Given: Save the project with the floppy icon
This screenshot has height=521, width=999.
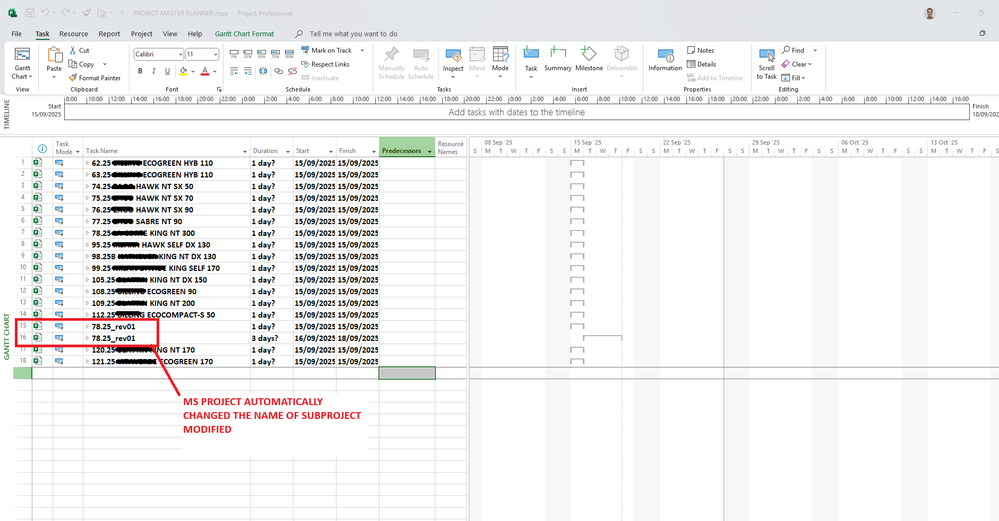Looking at the screenshot, I should pos(29,13).
